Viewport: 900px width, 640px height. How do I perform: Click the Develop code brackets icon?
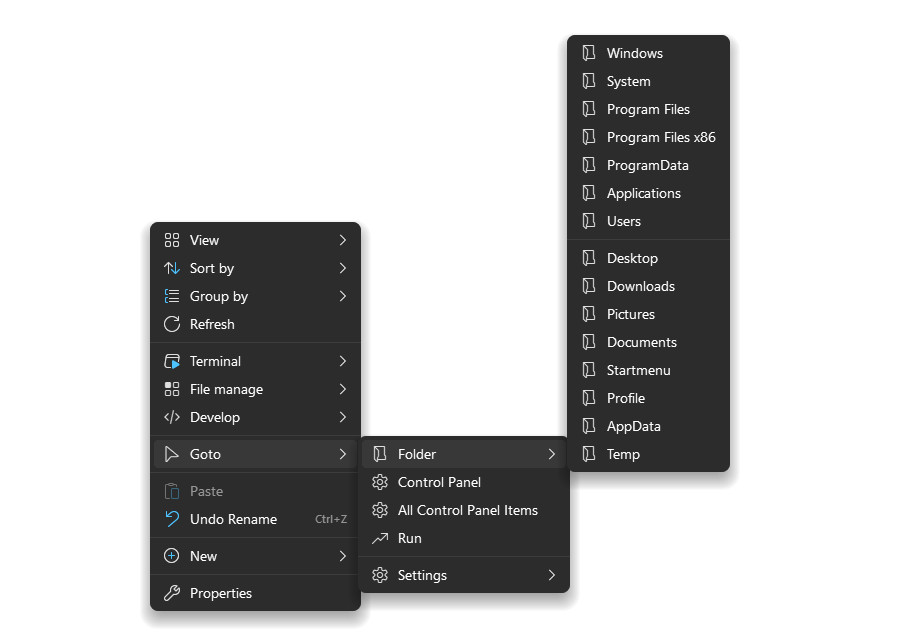172,417
